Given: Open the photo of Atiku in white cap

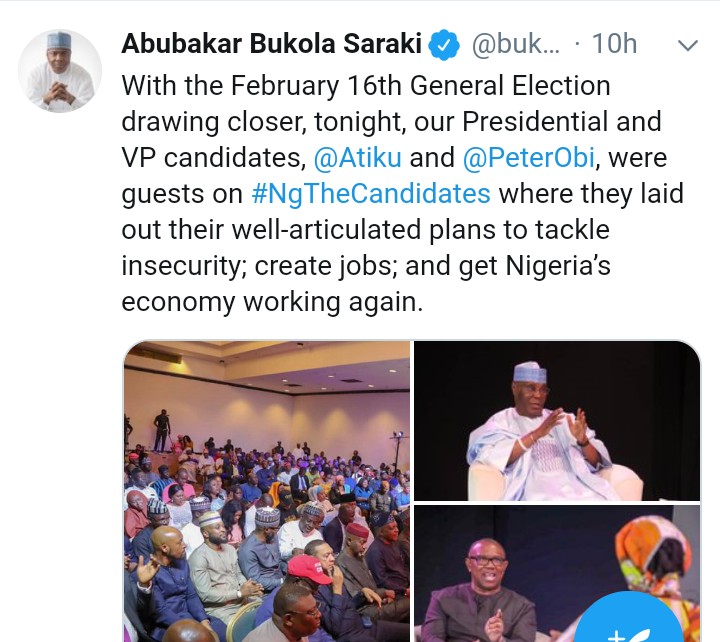Looking at the screenshot, I should tap(556, 420).
